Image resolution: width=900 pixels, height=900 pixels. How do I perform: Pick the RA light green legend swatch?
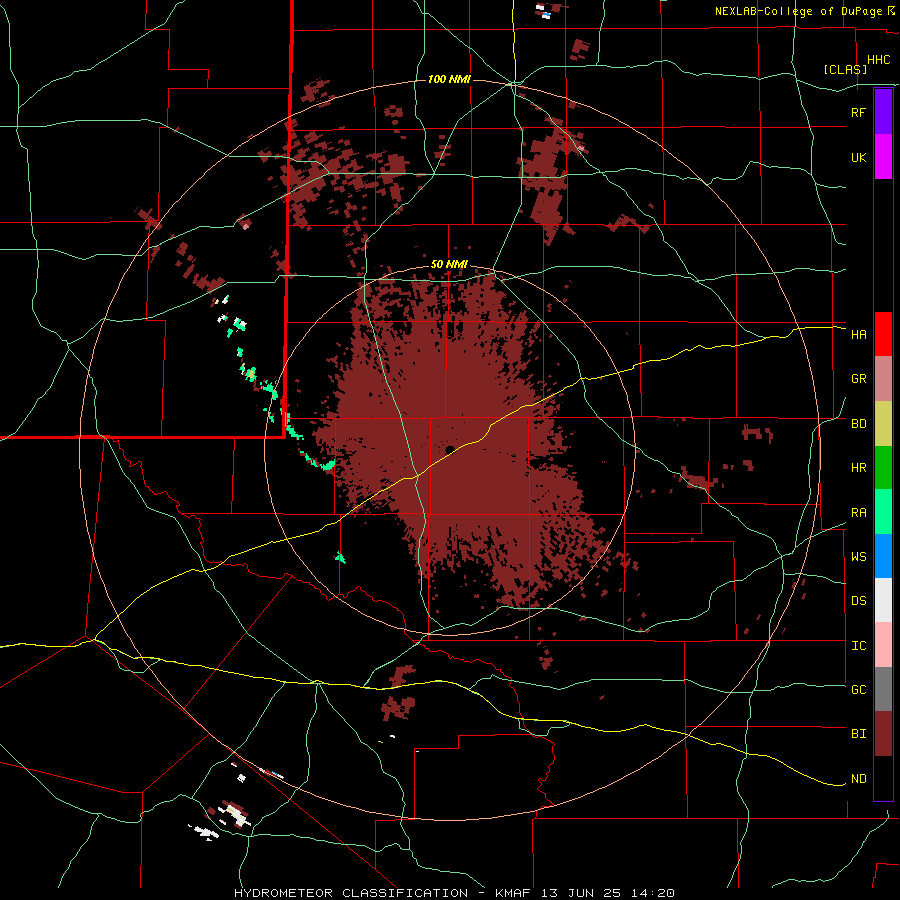pos(883,512)
